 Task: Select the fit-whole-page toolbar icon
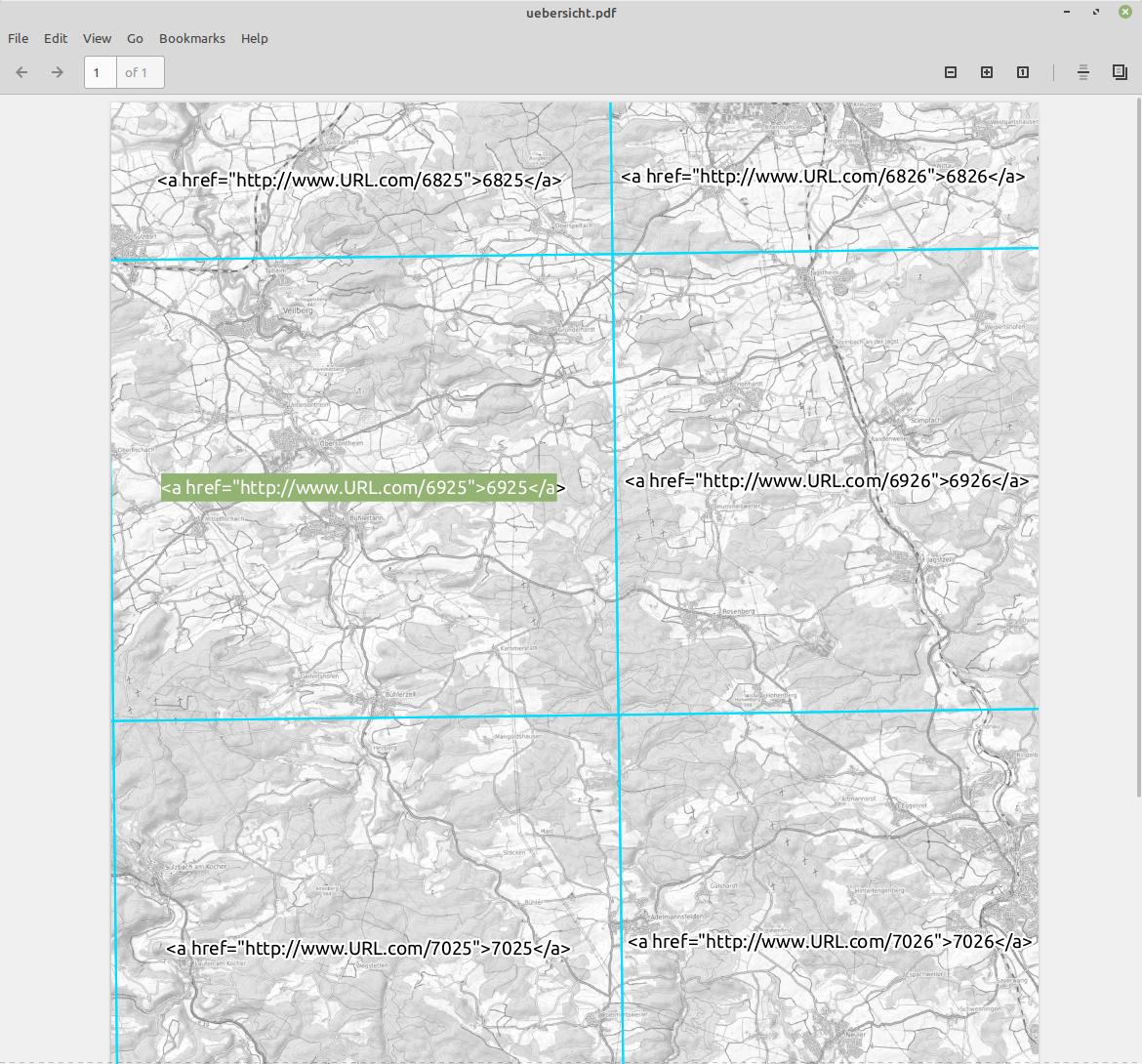tap(1118, 72)
